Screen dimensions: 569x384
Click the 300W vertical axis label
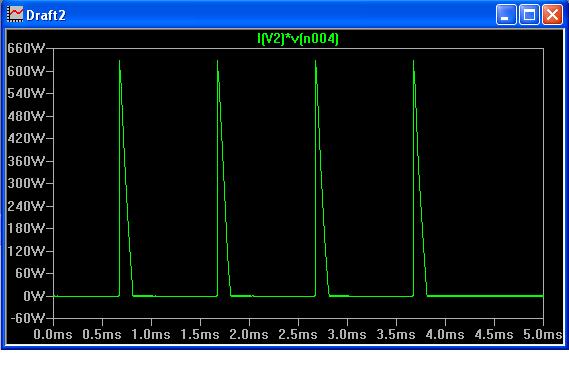point(26,183)
